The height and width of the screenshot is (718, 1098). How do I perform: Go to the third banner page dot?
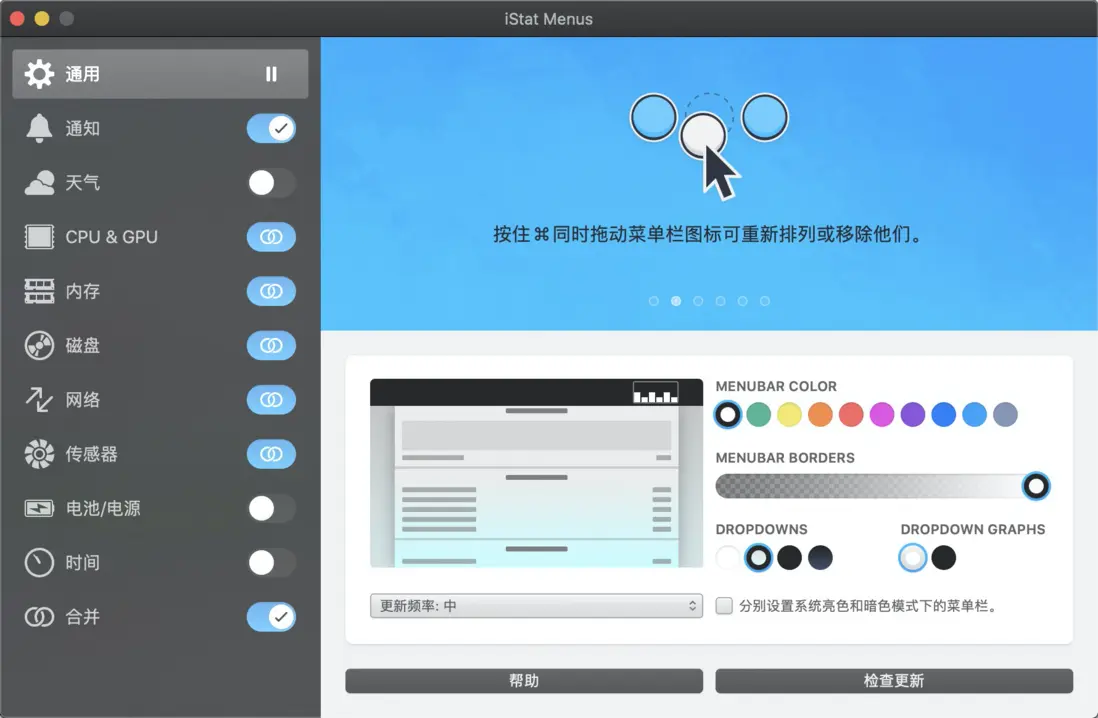click(698, 301)
